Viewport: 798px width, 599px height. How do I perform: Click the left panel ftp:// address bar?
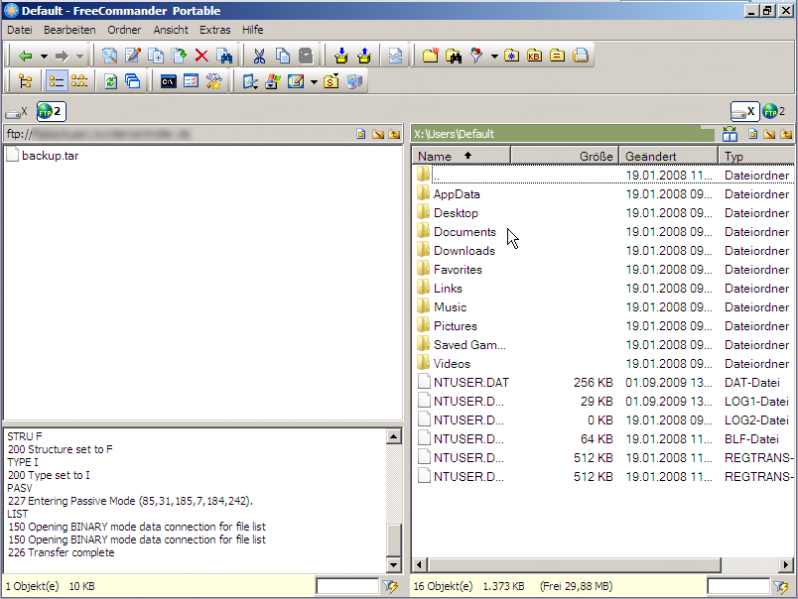coord(179,134)
